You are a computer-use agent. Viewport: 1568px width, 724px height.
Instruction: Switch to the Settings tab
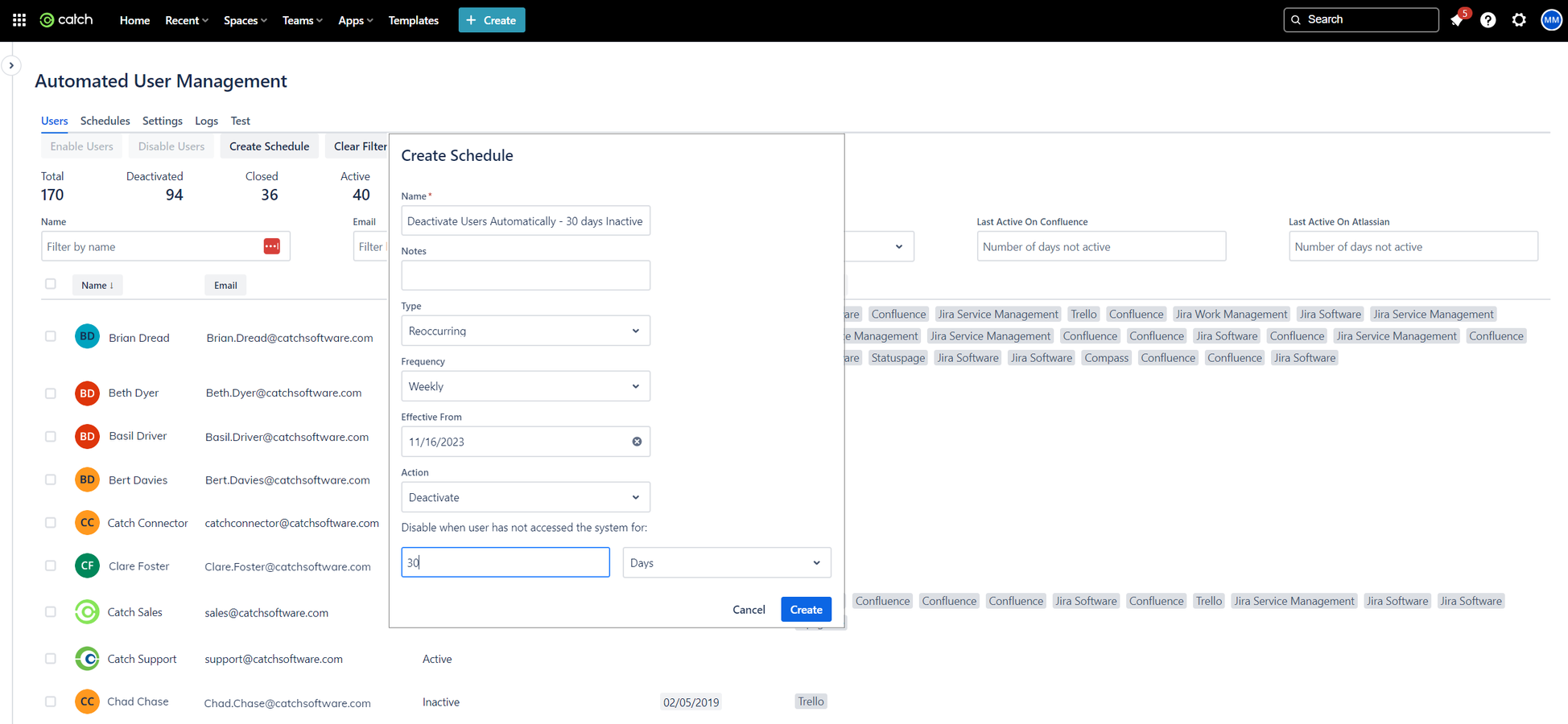(163, 121)
